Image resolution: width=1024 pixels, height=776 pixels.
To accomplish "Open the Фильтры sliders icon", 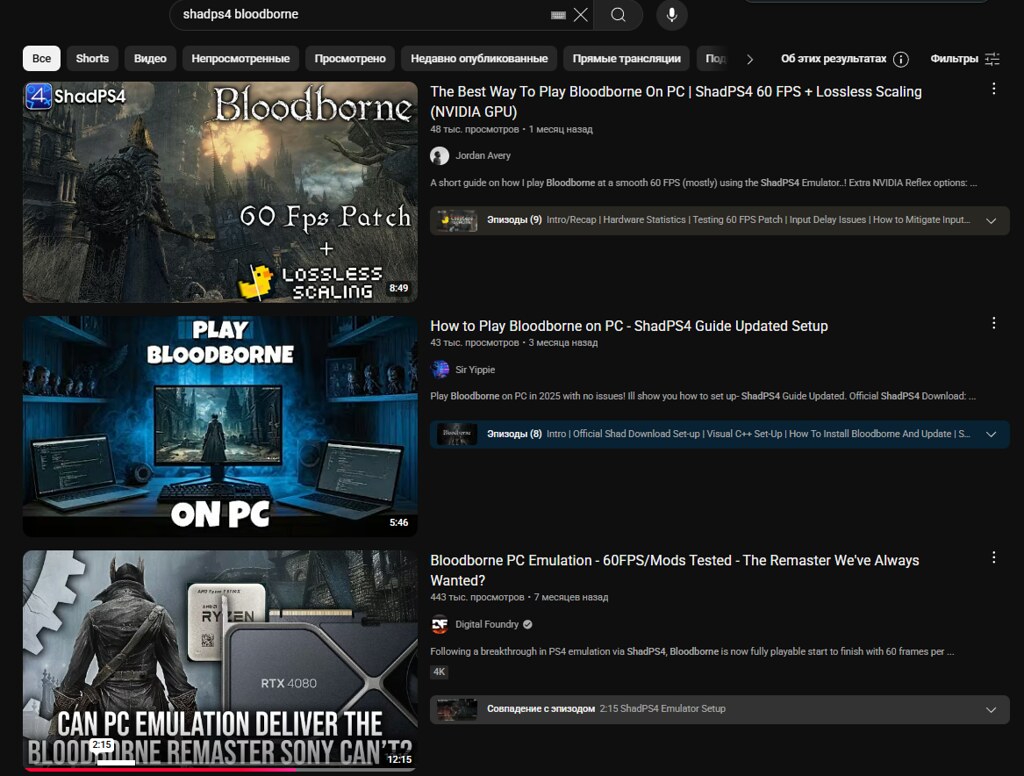I will click(x=992, y=59).
